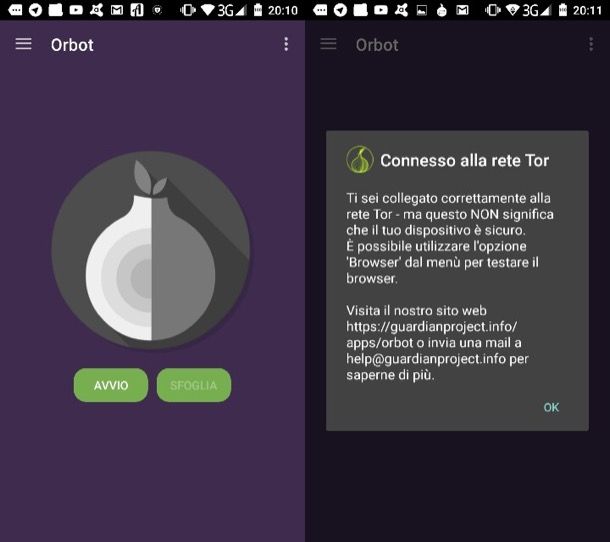This screenshot has width=610, height=542.
Task: Tap the 20:11 clock text
Action: (587, 10)
